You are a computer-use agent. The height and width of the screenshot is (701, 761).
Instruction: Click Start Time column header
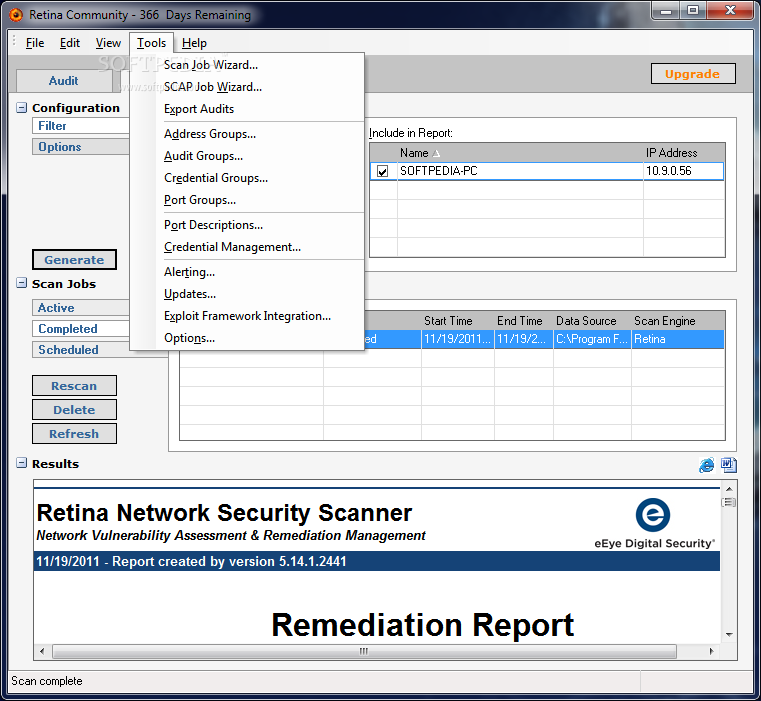pos(458,321)
